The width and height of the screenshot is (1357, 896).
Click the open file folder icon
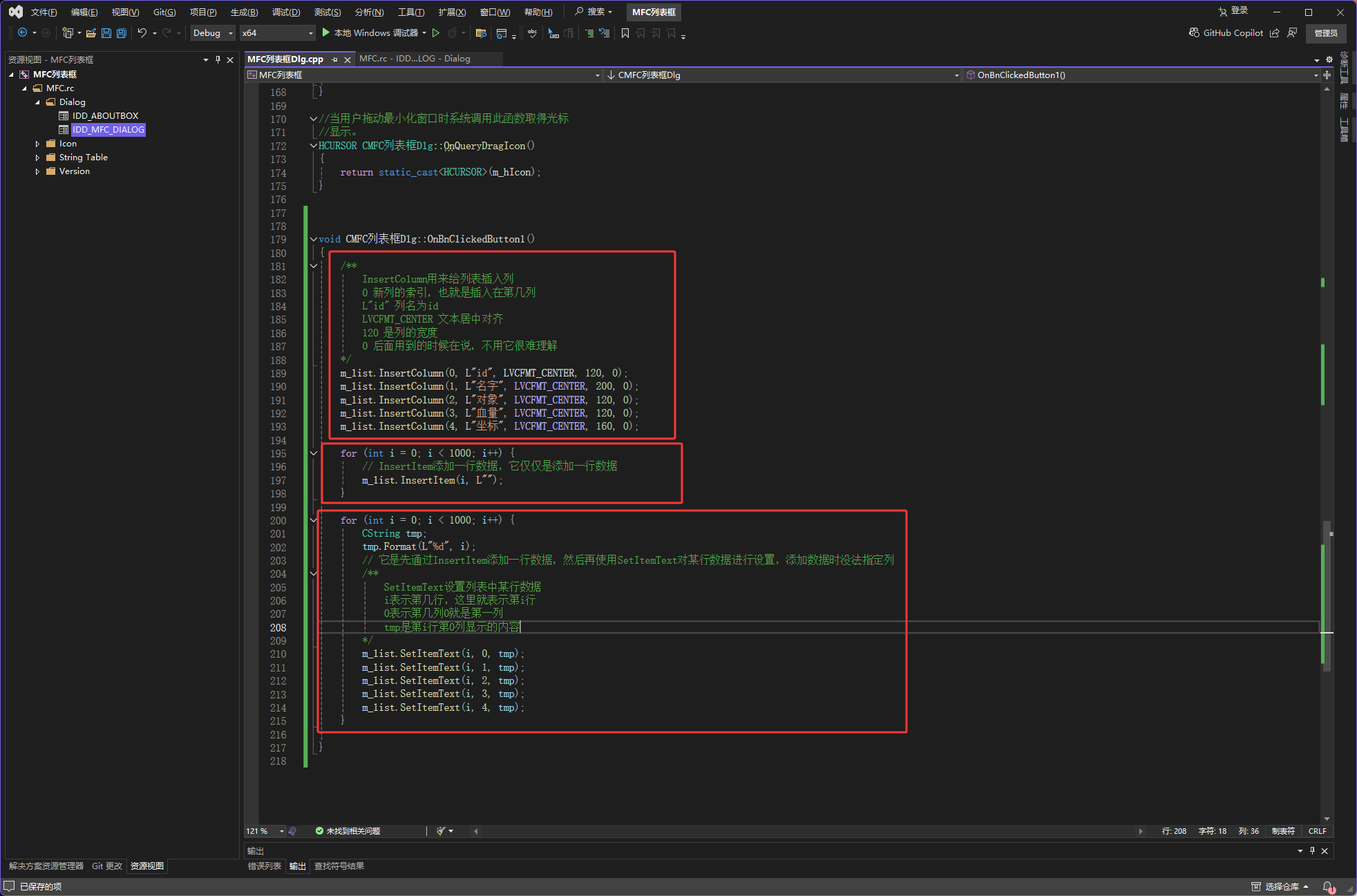pos(91,33)
